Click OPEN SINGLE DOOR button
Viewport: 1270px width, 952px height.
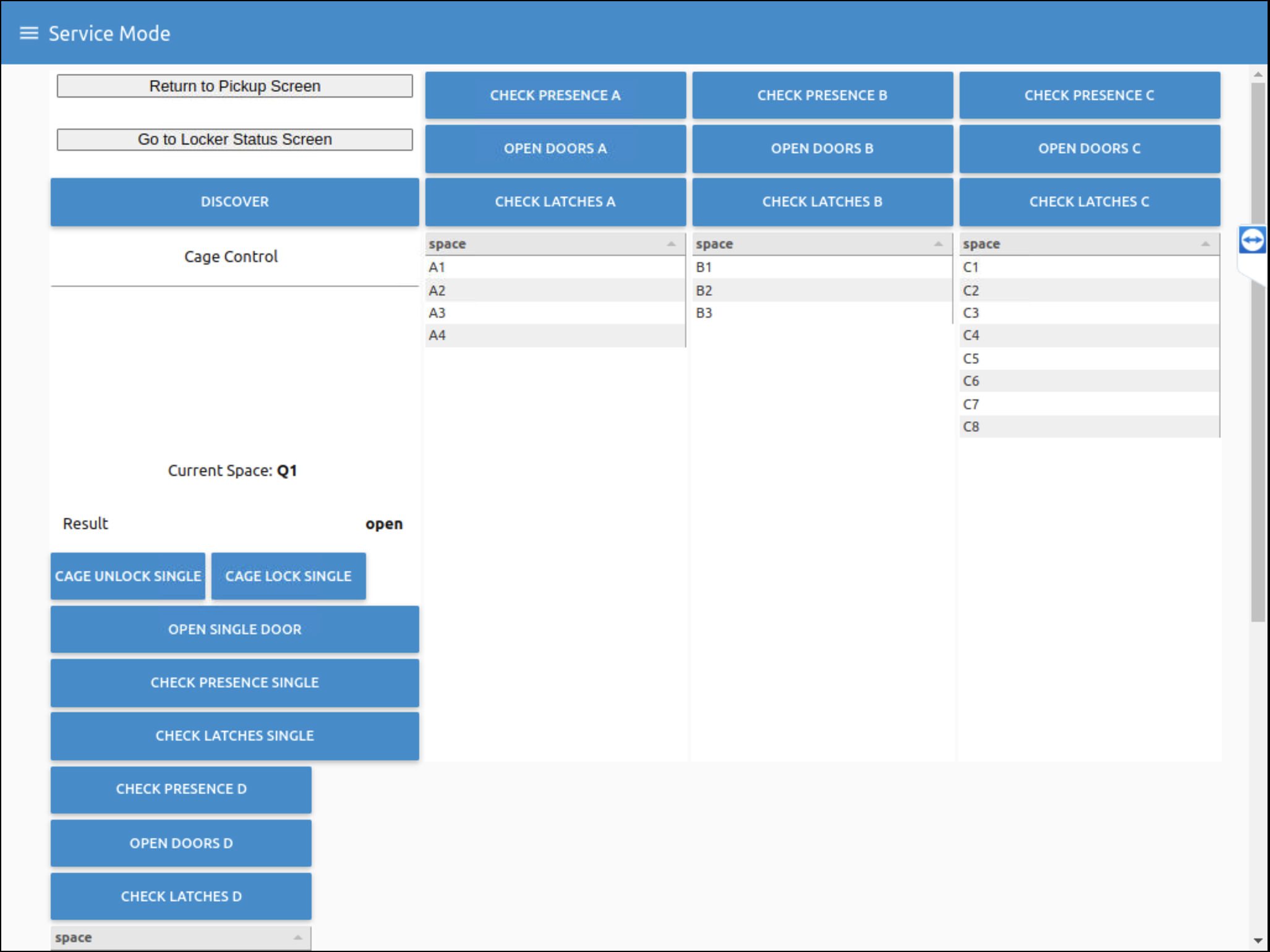(234, 629)
